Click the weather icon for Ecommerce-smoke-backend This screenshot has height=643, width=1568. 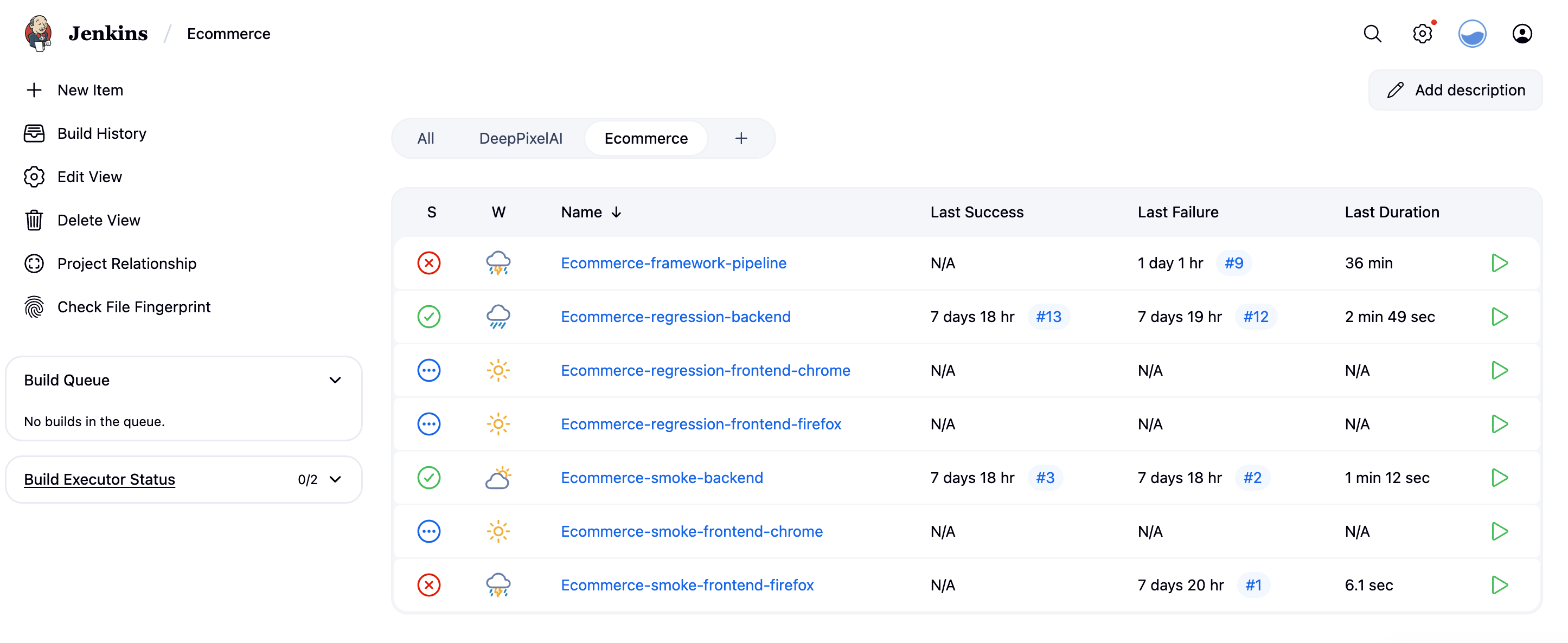point(498,478)
